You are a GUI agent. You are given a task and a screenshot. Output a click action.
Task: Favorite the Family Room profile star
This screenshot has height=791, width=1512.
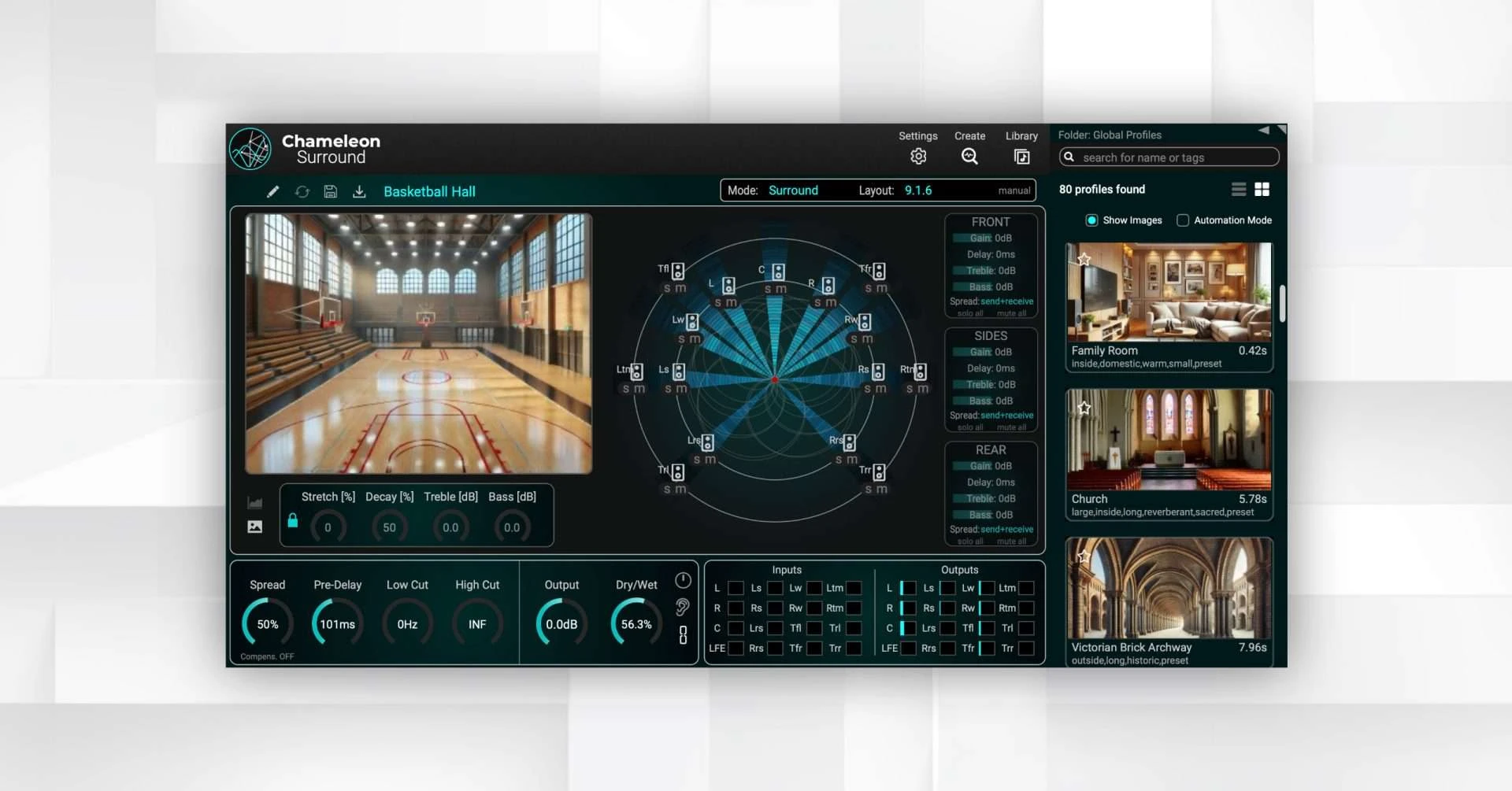pos(1084,259)
